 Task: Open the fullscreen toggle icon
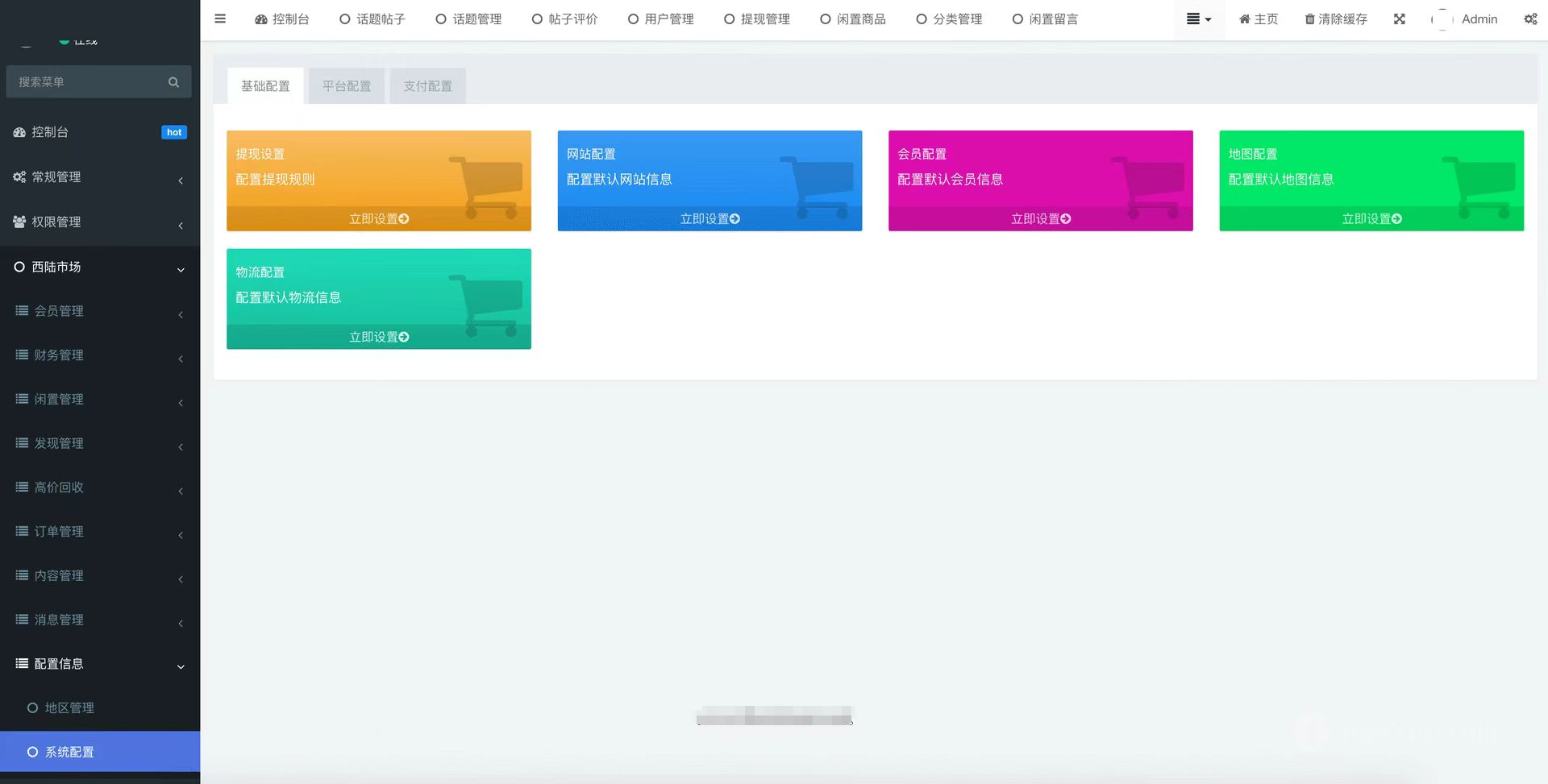tap(1399, 19)
